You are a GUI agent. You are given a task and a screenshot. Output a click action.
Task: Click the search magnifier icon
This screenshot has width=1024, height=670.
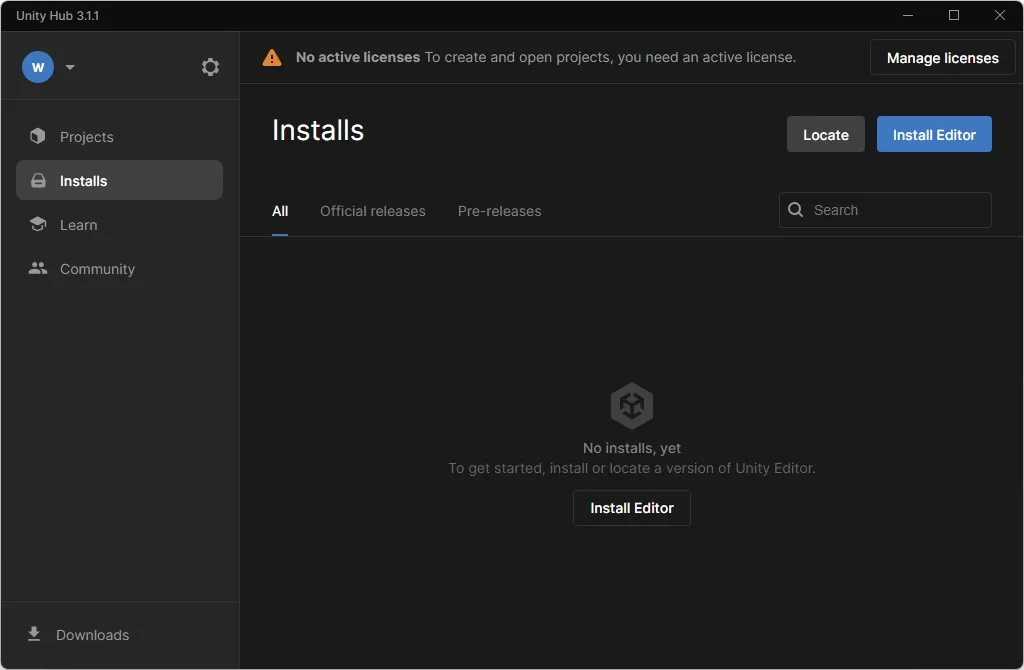point(795,210)
